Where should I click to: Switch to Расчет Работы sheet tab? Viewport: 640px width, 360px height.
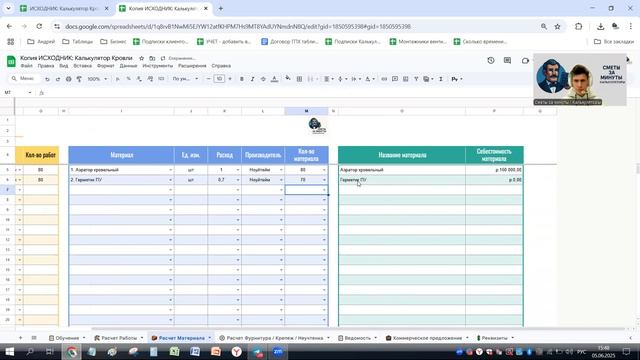[x=119, y=338]
